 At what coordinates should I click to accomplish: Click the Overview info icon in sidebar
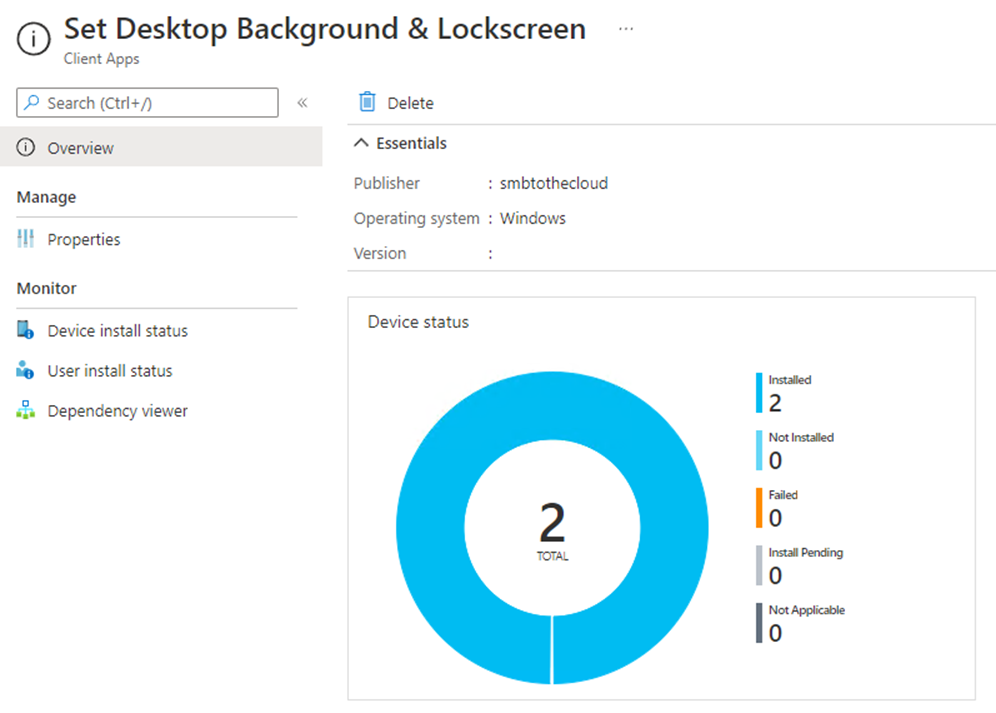point(26,148)
